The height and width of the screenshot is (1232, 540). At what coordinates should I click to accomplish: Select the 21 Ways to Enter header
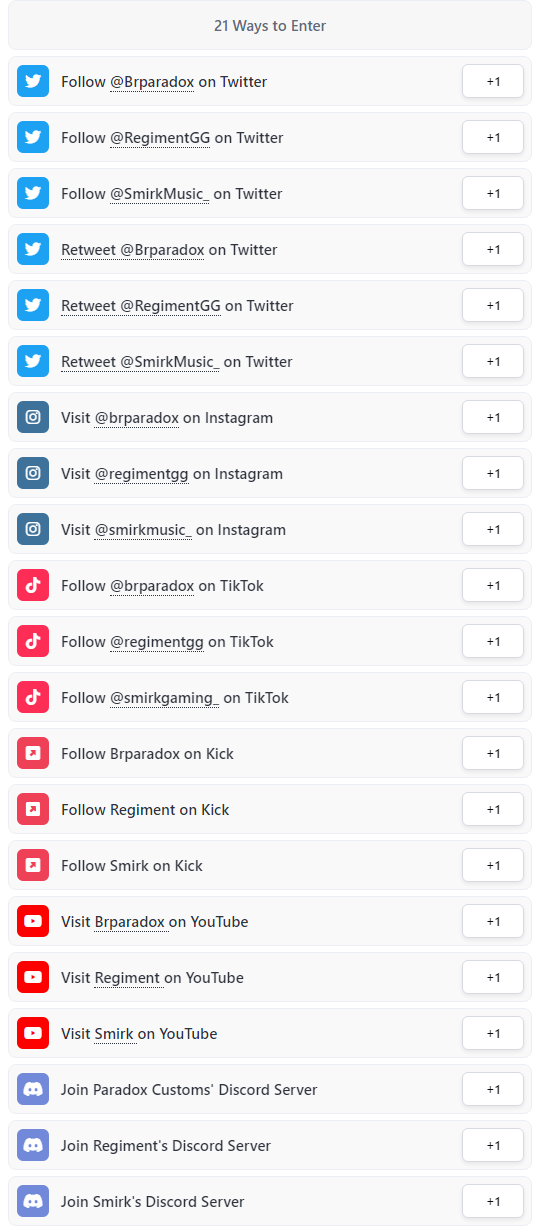click(270, 25)
